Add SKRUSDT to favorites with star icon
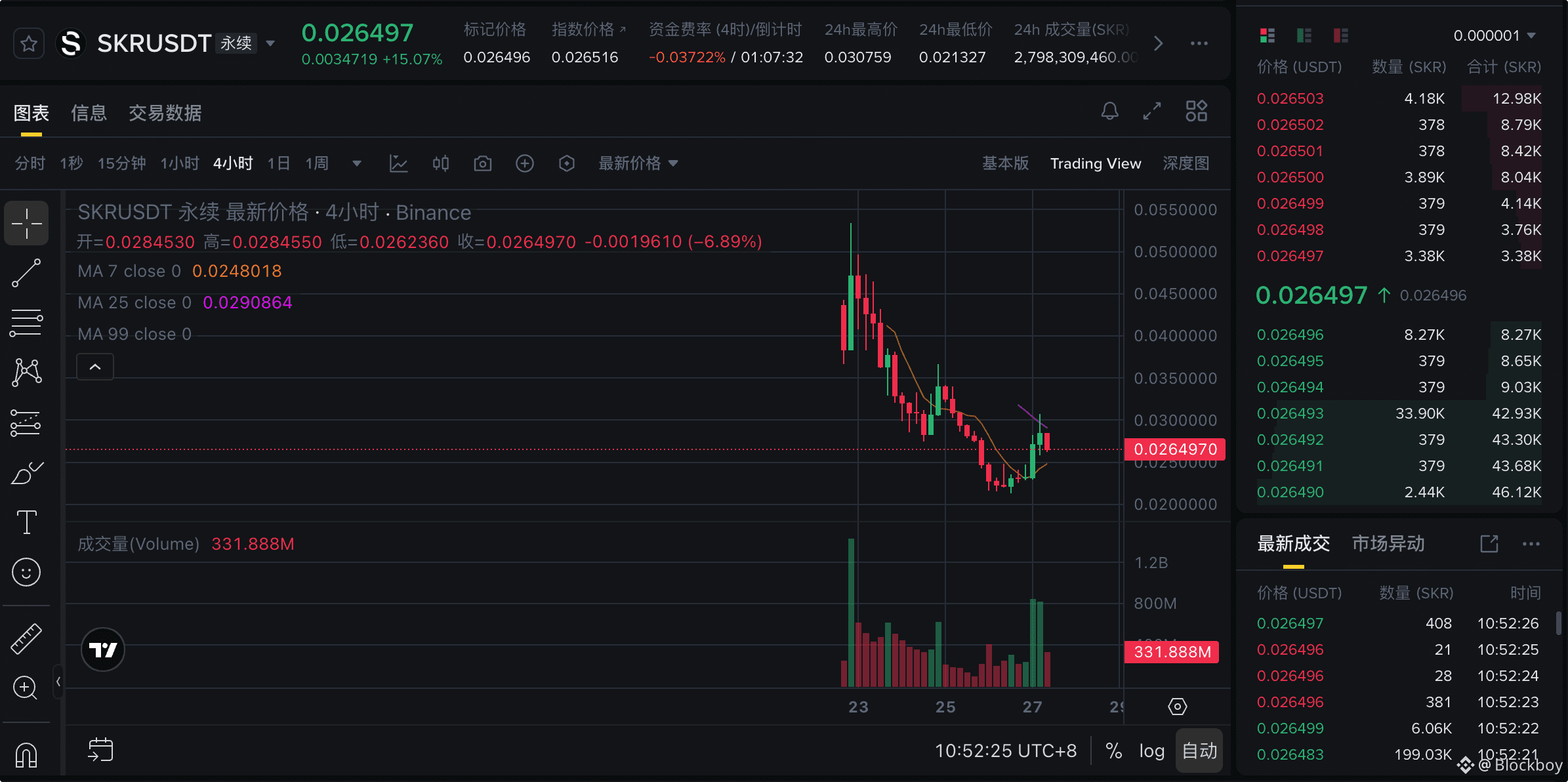Image resolution: width=1568 pixels, height=782 pixels. click(28, 44)
